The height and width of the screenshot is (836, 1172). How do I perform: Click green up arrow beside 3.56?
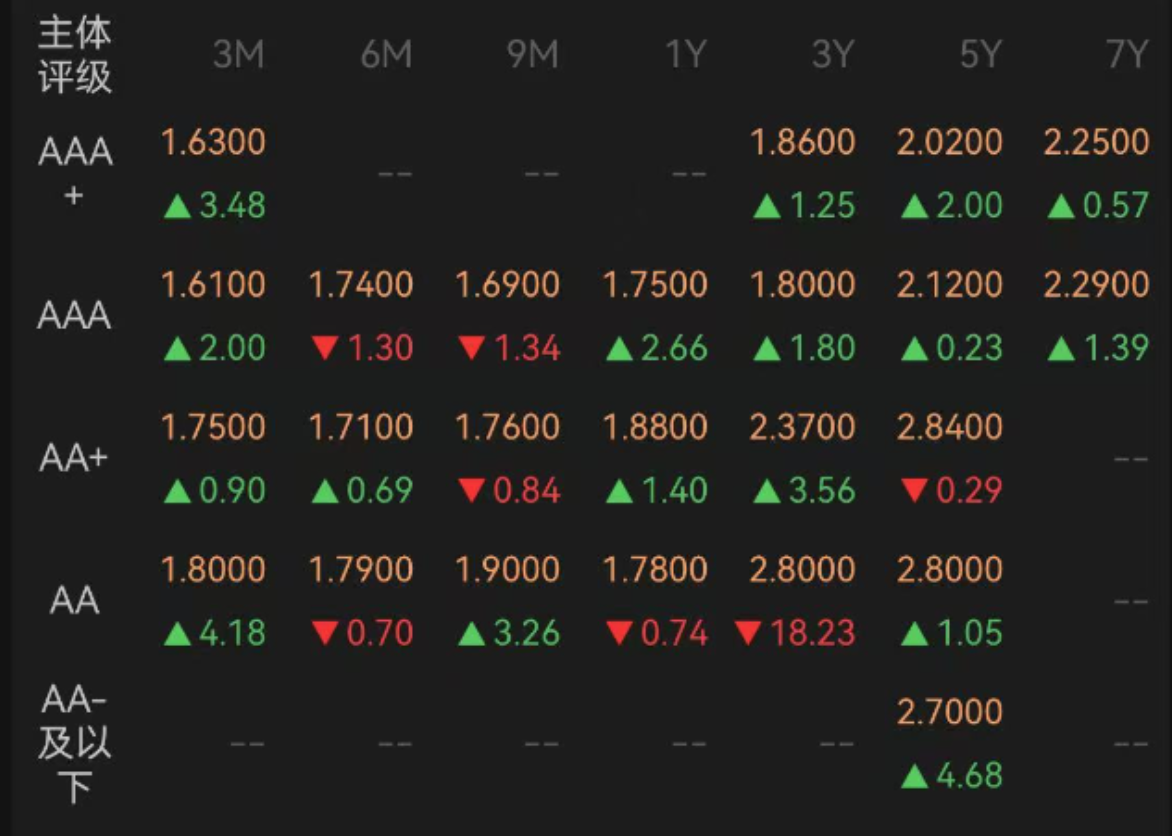(x=767, y=492)
